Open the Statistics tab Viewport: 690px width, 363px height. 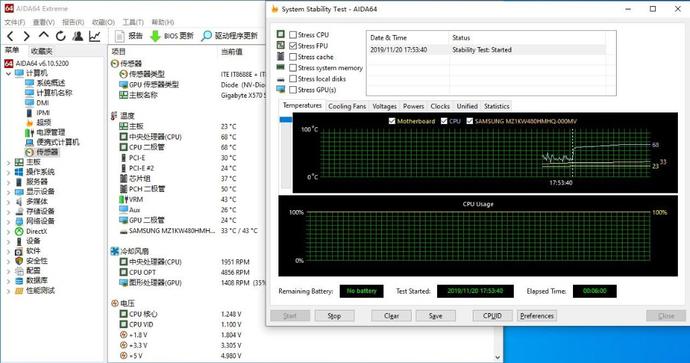point(496,106)
